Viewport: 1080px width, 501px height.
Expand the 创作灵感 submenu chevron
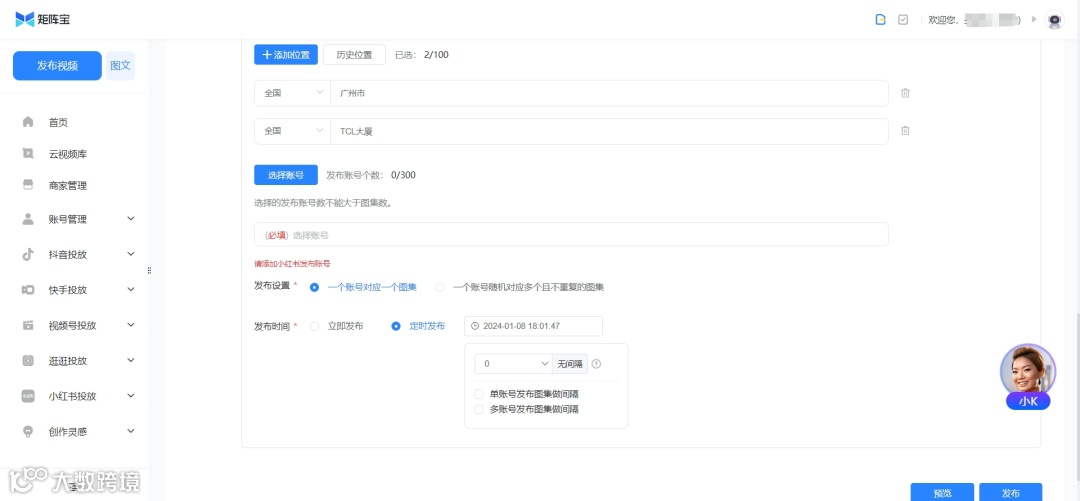(x=131, y=431)
